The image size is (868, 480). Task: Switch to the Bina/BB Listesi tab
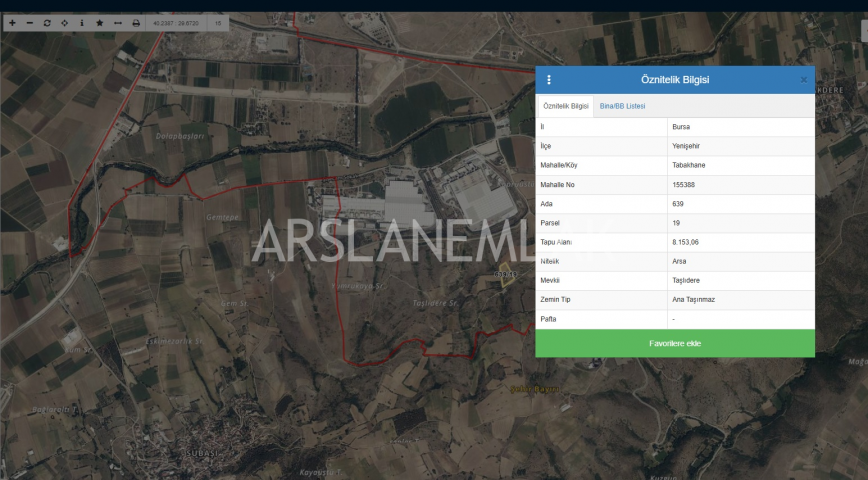pyautogui.click(x=622, y=106)
